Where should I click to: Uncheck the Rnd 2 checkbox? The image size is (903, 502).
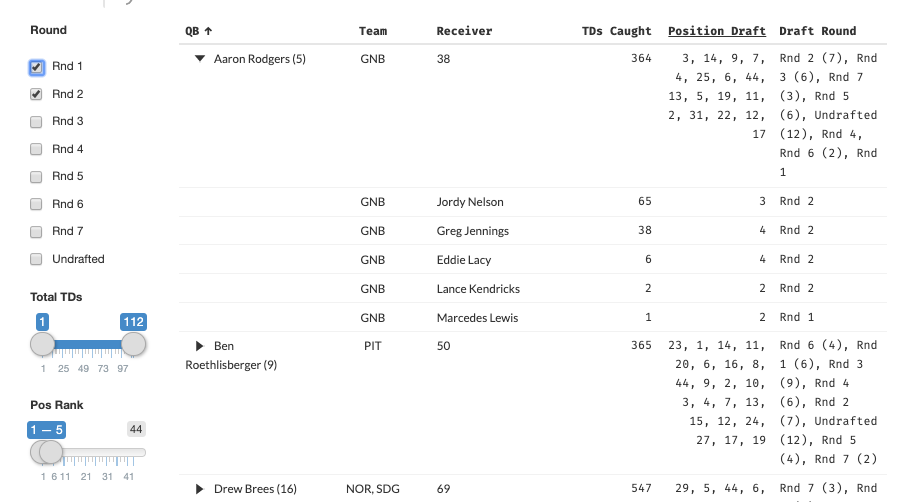(37, 94)
